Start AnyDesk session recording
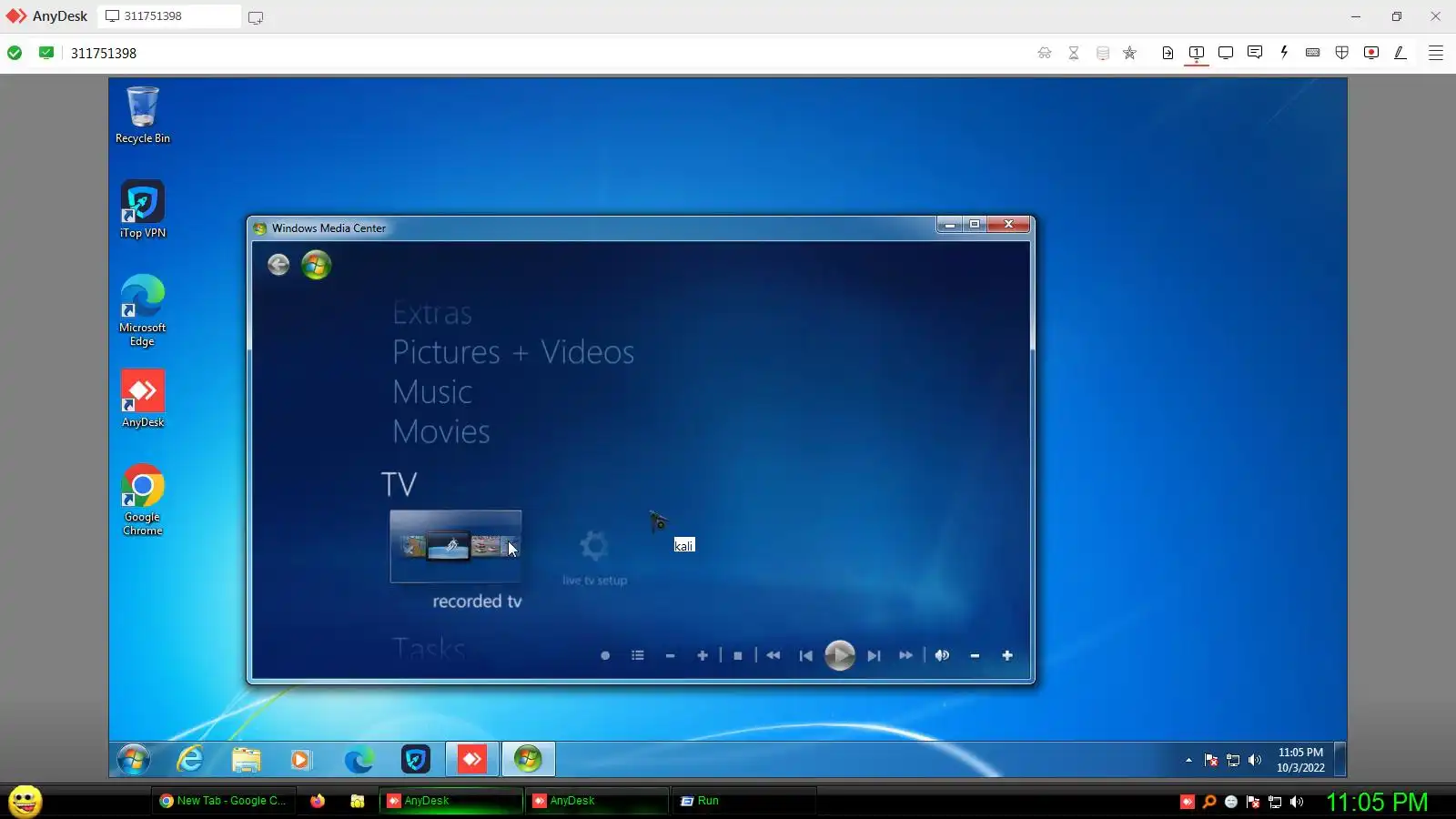 (x=1371, y=53)
